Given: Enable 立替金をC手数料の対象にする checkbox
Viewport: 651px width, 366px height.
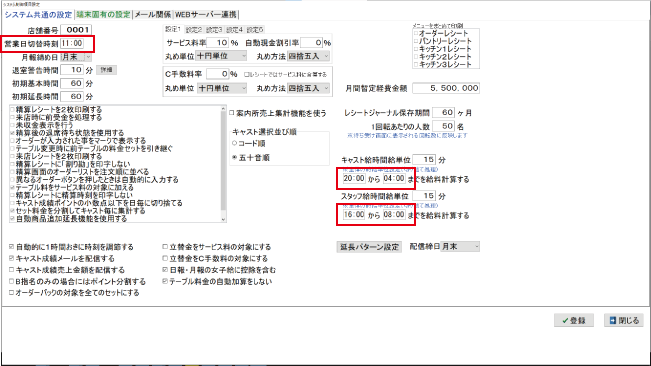Looking at the screenshot, I should click(x=165, y=259).
